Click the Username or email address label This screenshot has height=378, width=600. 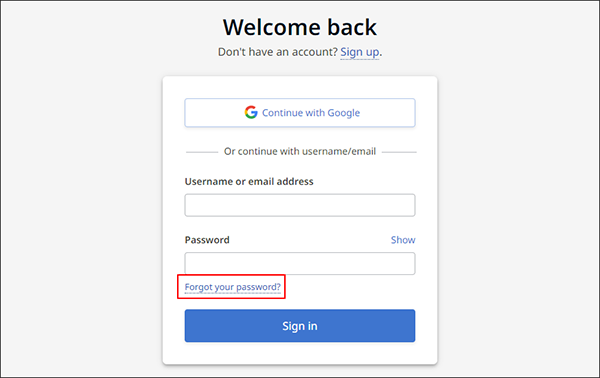249,181
